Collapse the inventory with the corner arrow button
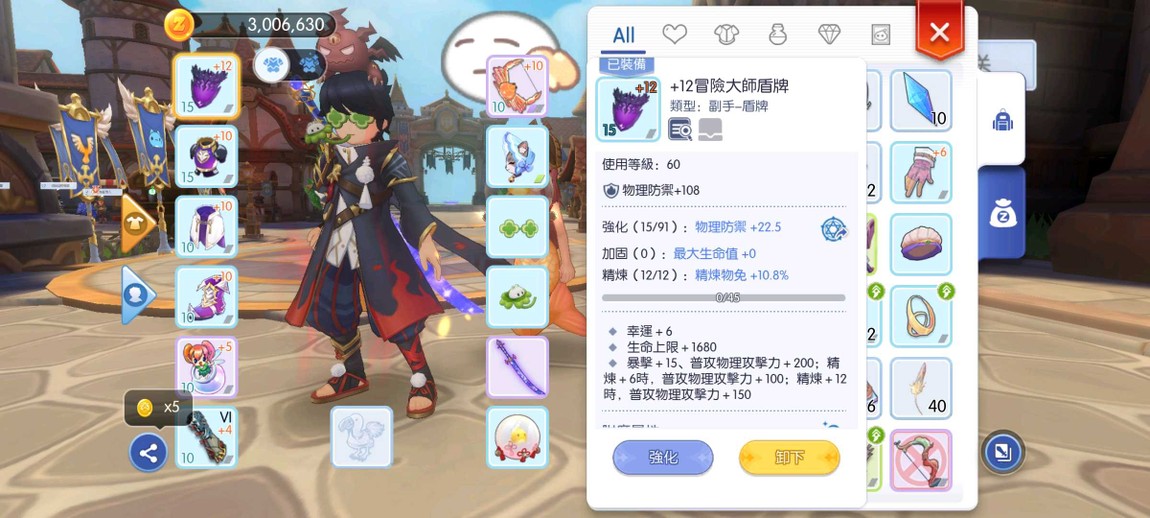 1003,451
